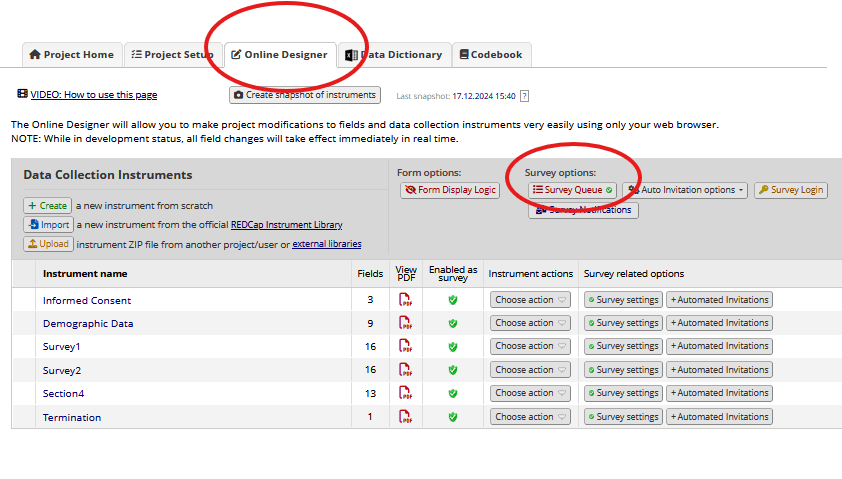
Task: Open the REDCap Instrument Library link
Action: pos(286,225)
